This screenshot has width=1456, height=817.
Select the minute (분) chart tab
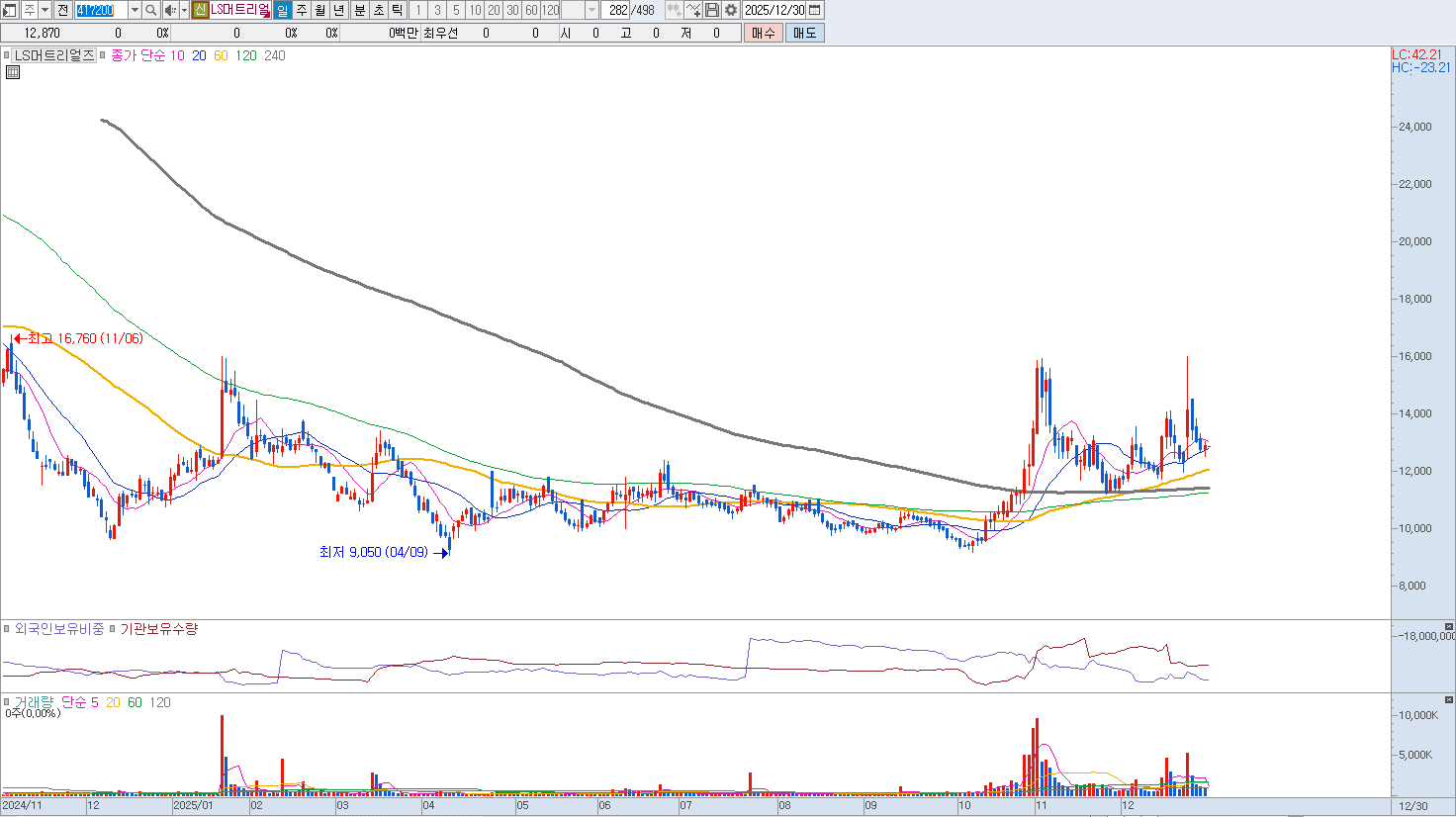click(x=360, y=10)
